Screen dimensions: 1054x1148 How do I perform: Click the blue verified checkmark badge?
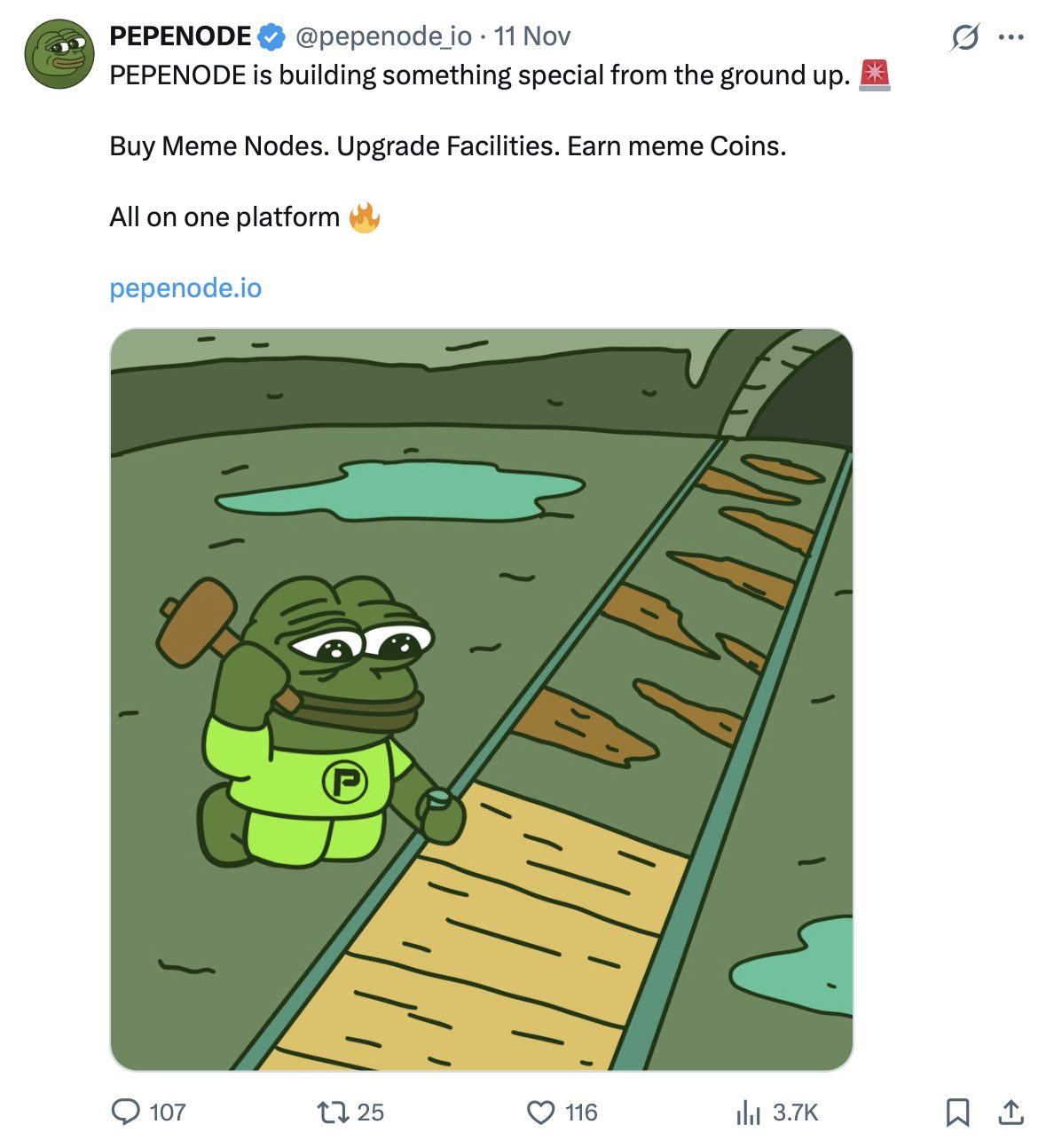[268, 36]
